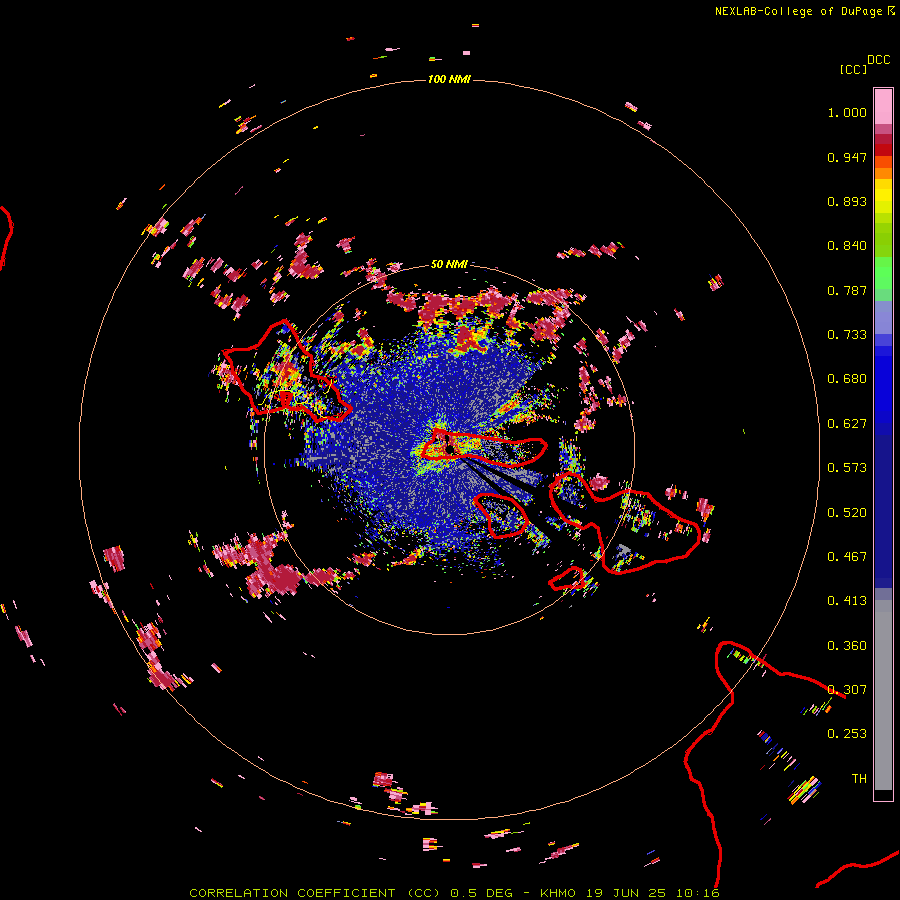Click the 0.573 scale value
The image size is (900, 900).
847,468
